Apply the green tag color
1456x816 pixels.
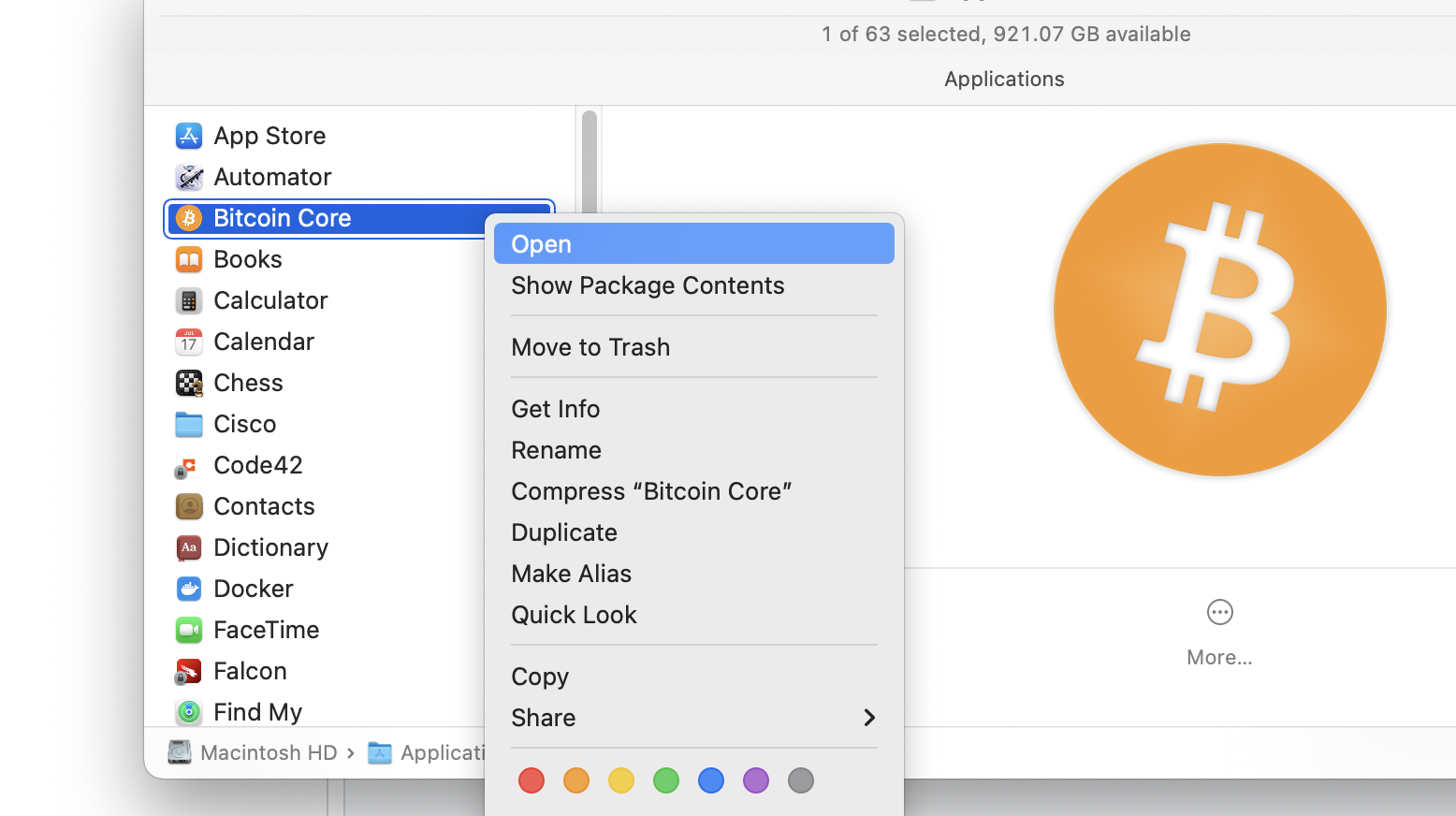[666, 780]
